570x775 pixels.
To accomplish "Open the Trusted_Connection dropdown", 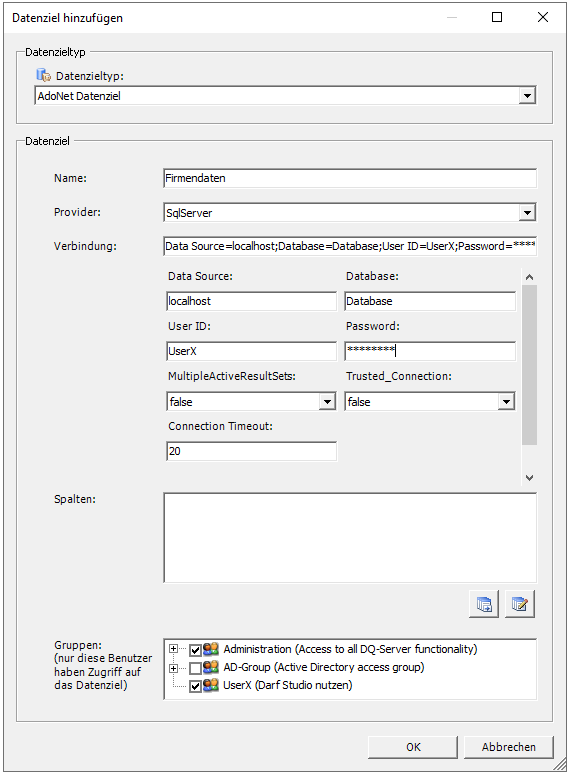I will (x=506, y=401).
